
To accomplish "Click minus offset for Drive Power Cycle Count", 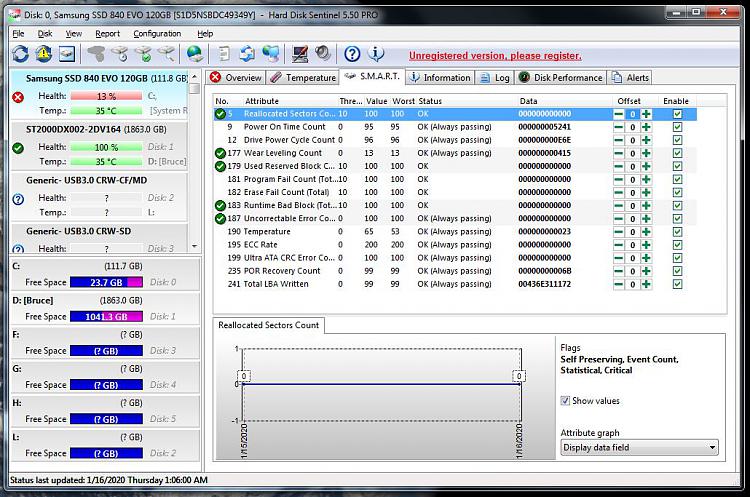I will point(618,140).
